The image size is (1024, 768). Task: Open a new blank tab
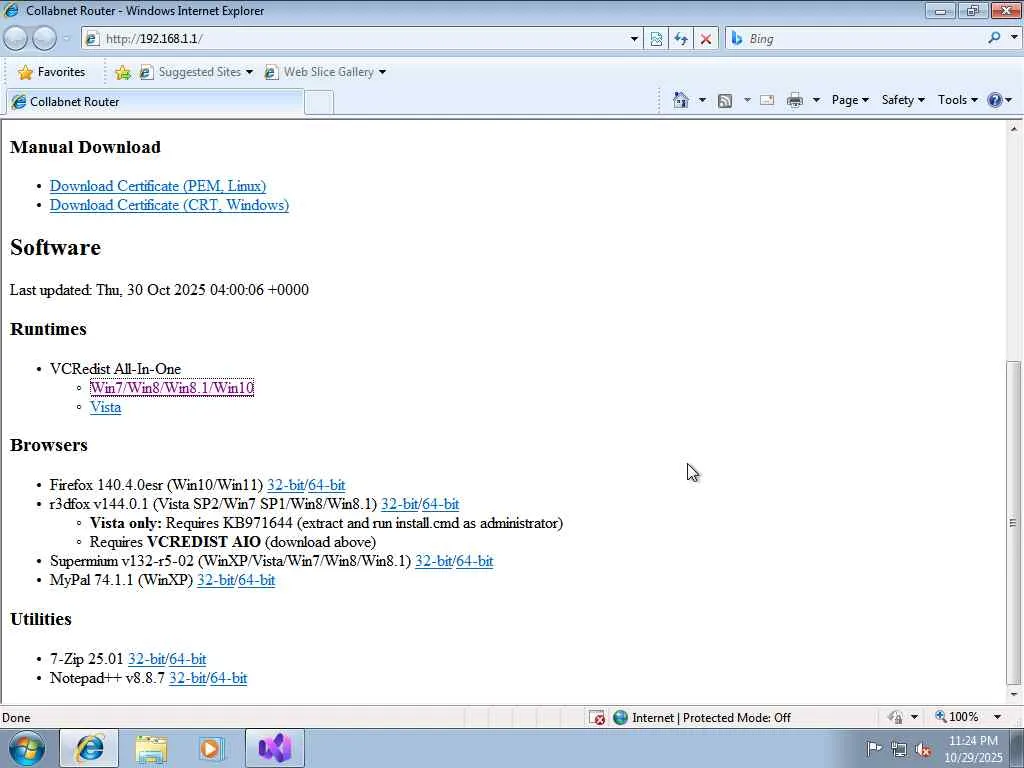point(319,103)
